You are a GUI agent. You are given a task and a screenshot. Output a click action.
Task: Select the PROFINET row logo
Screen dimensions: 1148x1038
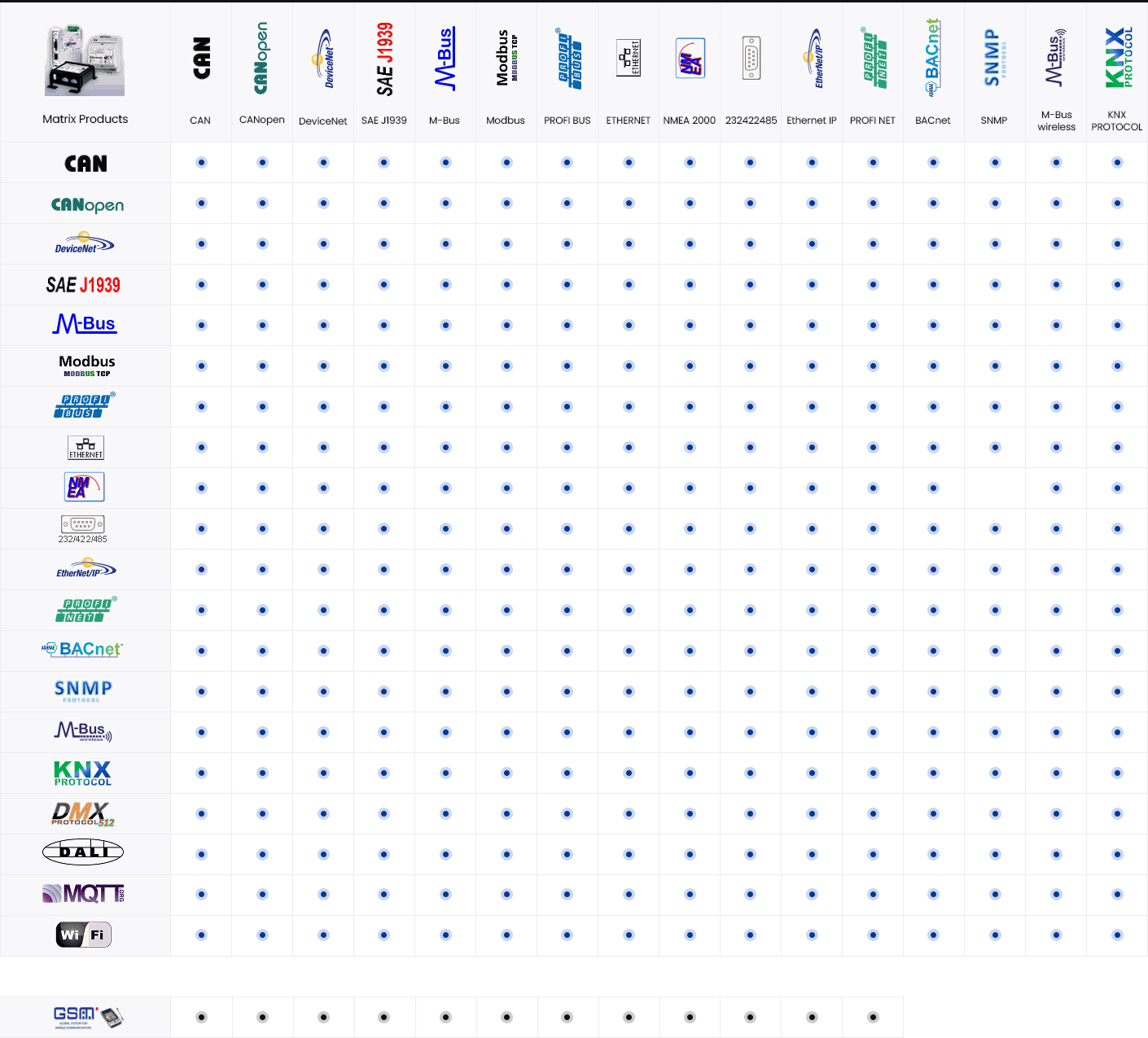(x=86, y=610)
